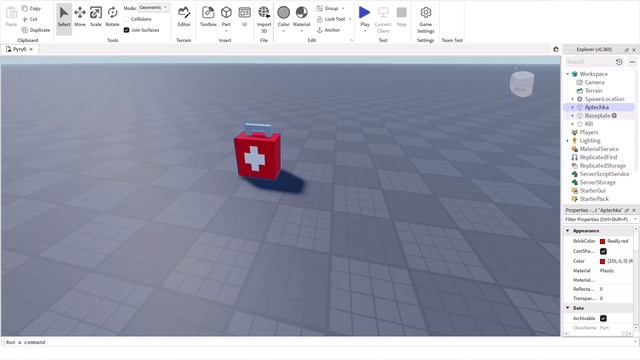Image resolution: width=640 pixels, height=360 pixels.
Task: Open the UI insert tool
Action: point(244,16)
